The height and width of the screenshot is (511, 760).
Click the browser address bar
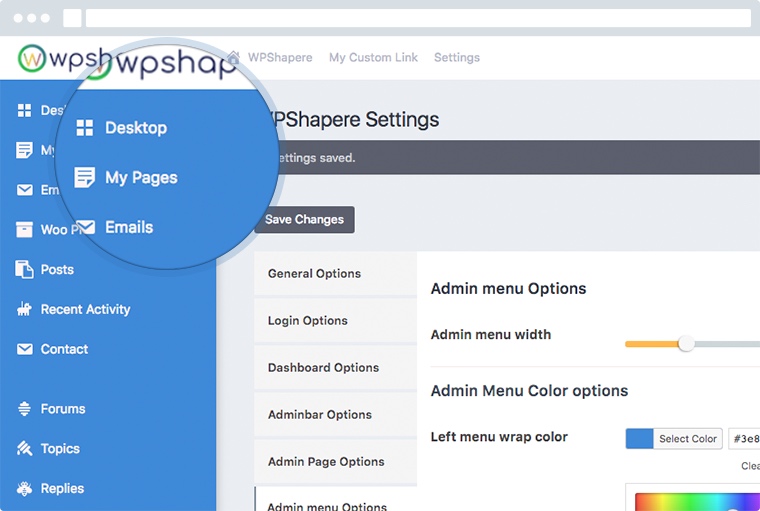coord(418,18)
